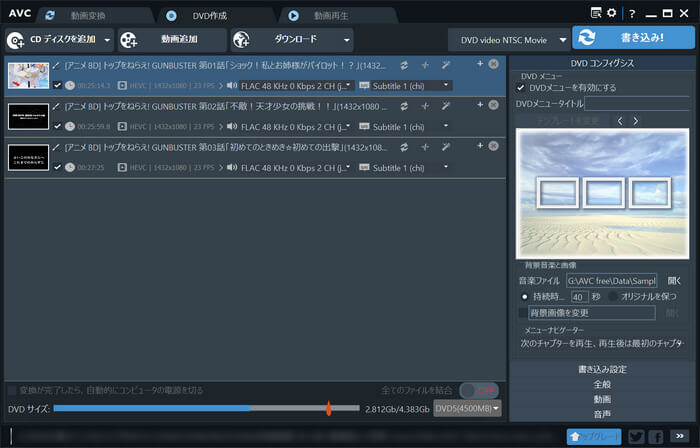
Task: Click the magic wand effects icon on first video
Action: pos(446,65)
